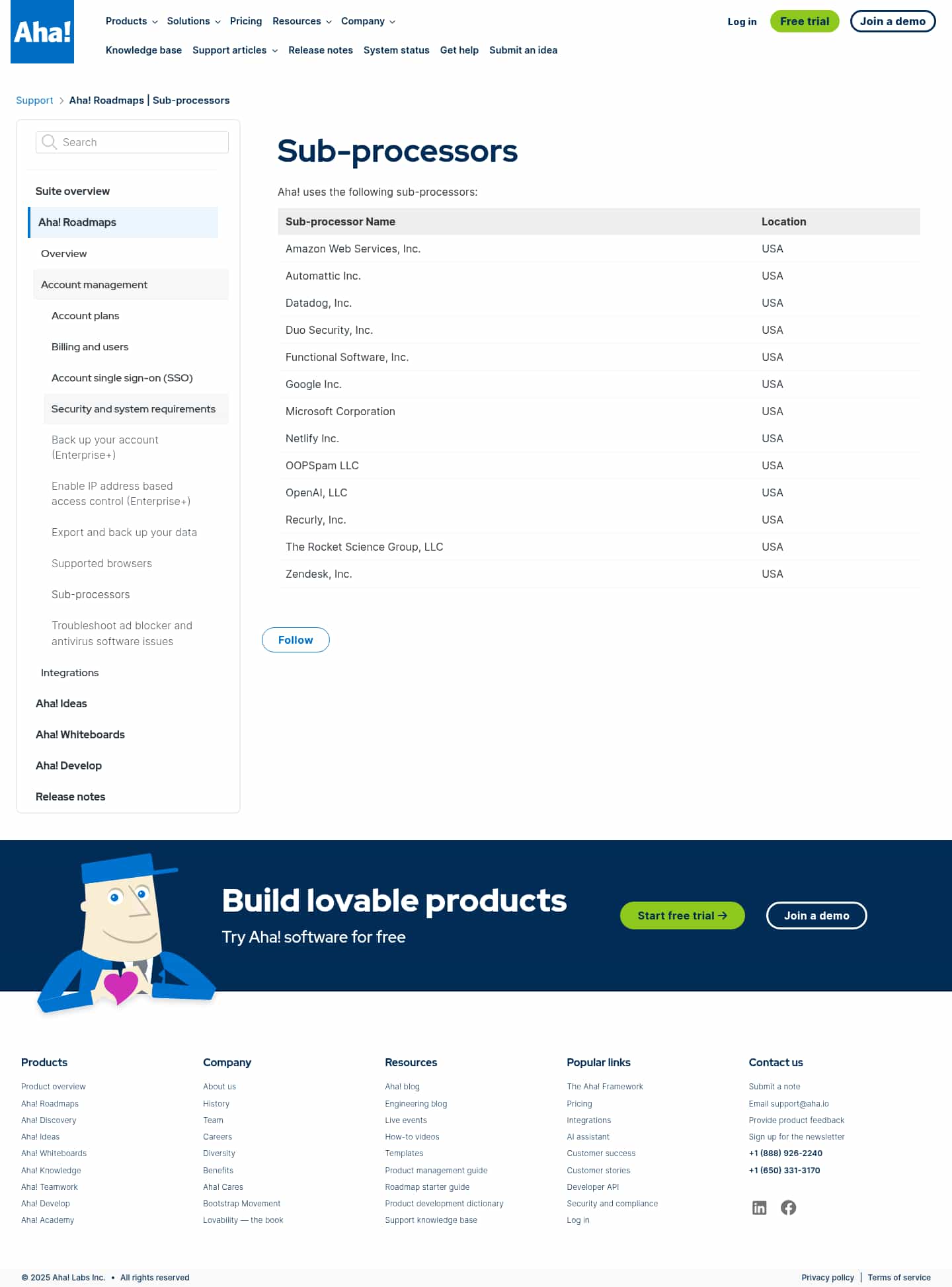Open the Pricing menu item
This screenshot has height=1287, width=952.
click(x=246, y=21)
